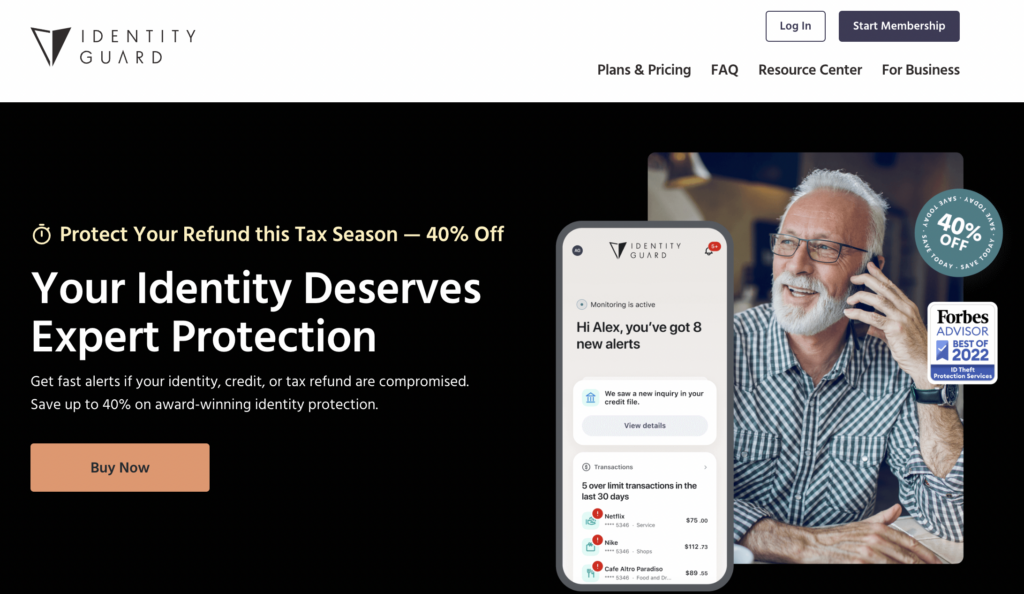
Task: Go to the FAQ page
Action: (x=724, y=70)
